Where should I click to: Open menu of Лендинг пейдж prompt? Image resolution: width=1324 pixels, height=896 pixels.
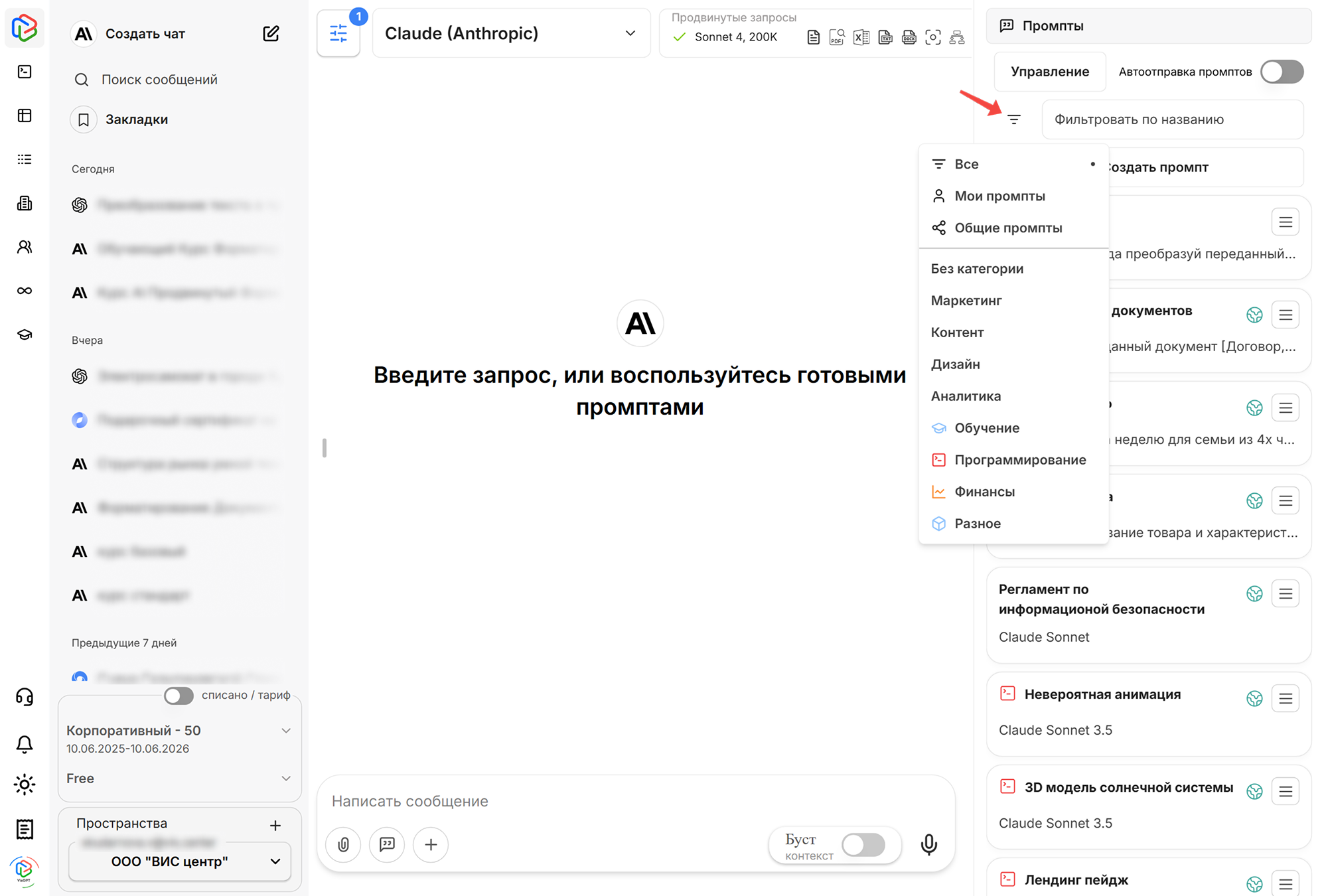point(1286,883)
